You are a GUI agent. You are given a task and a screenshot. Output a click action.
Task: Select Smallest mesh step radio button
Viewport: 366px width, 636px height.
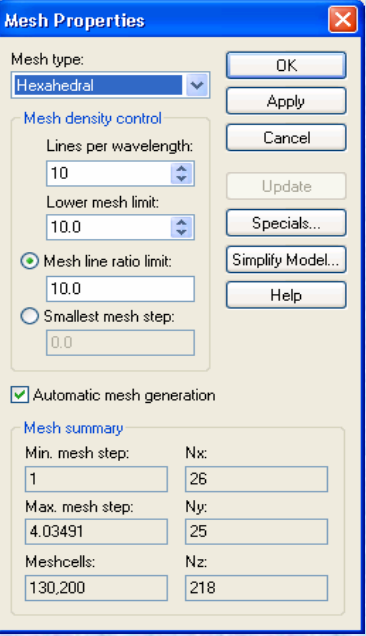point(30,316)
